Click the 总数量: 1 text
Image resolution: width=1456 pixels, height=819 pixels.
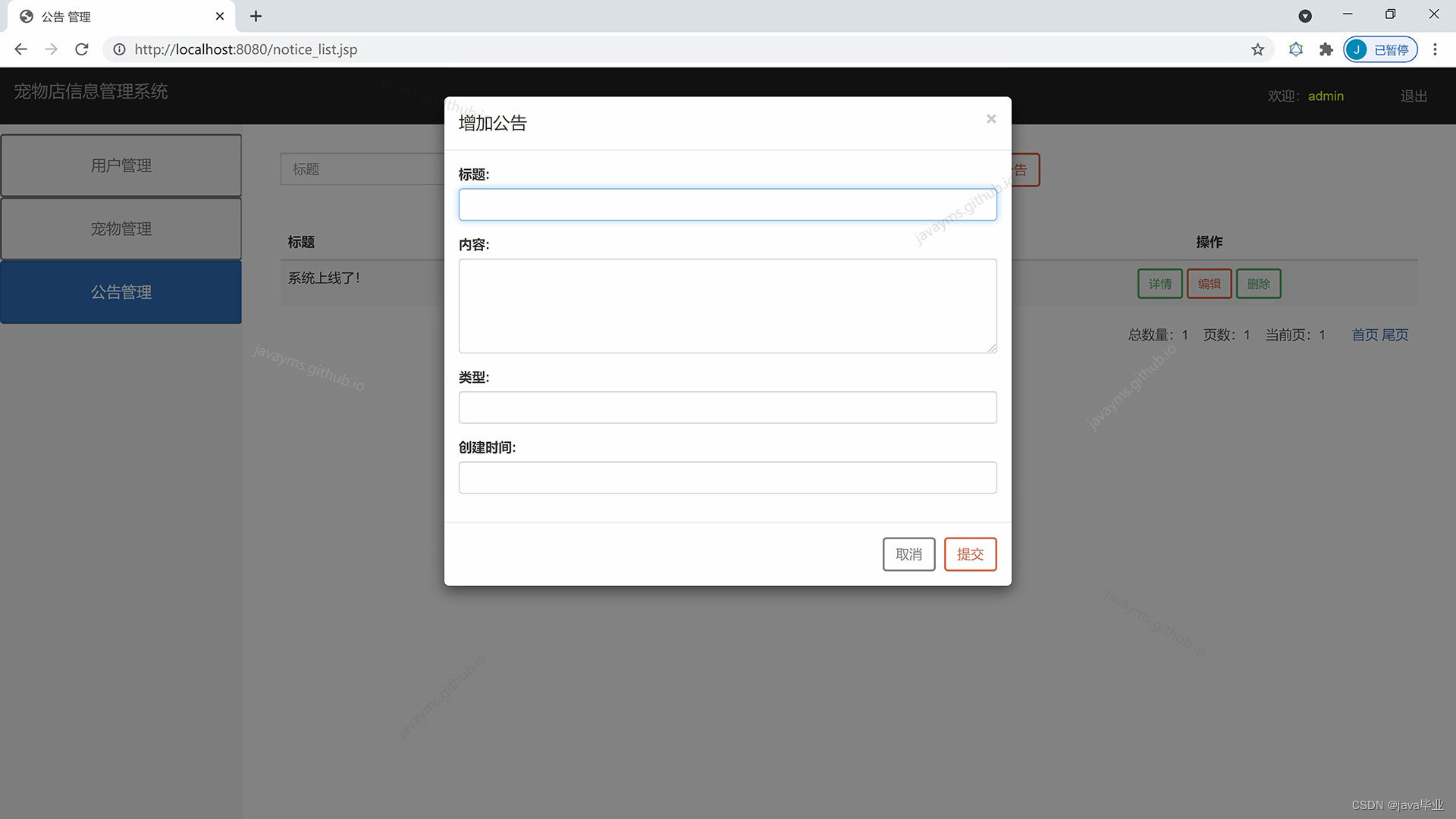pos(1158,335)
